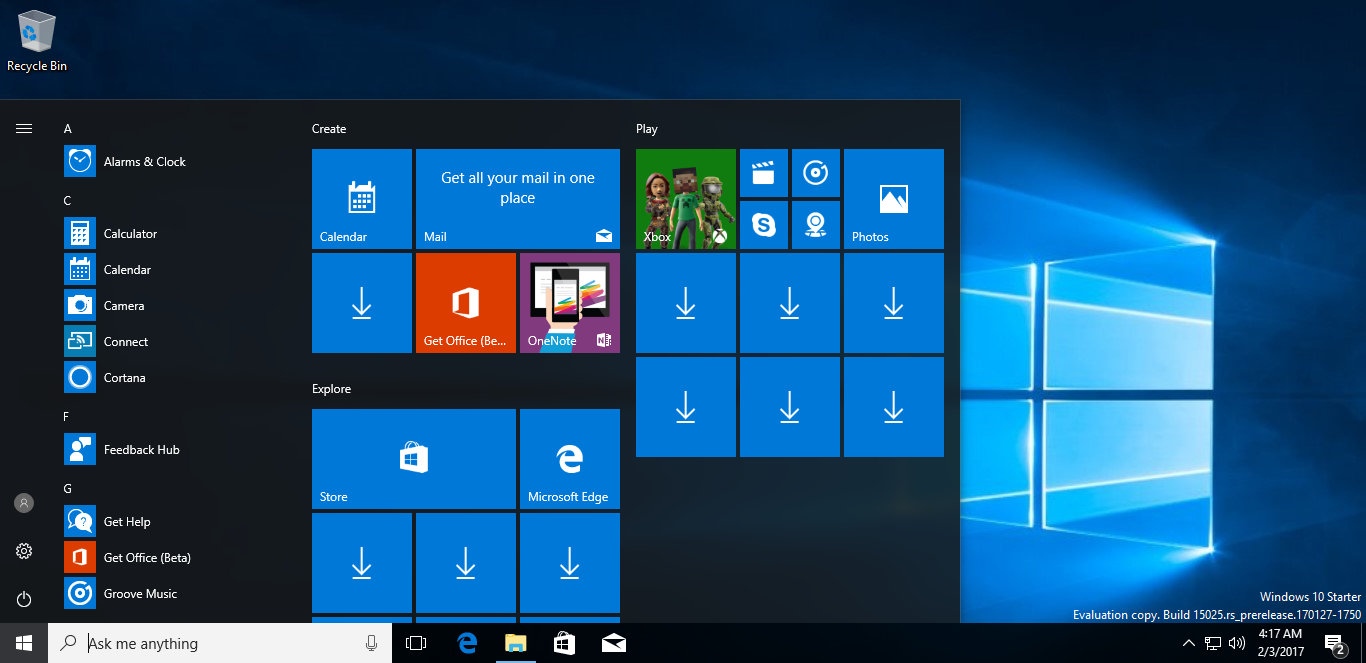Activate the Cortana microphone icon
1366x663 pixels.
(371, 643)
